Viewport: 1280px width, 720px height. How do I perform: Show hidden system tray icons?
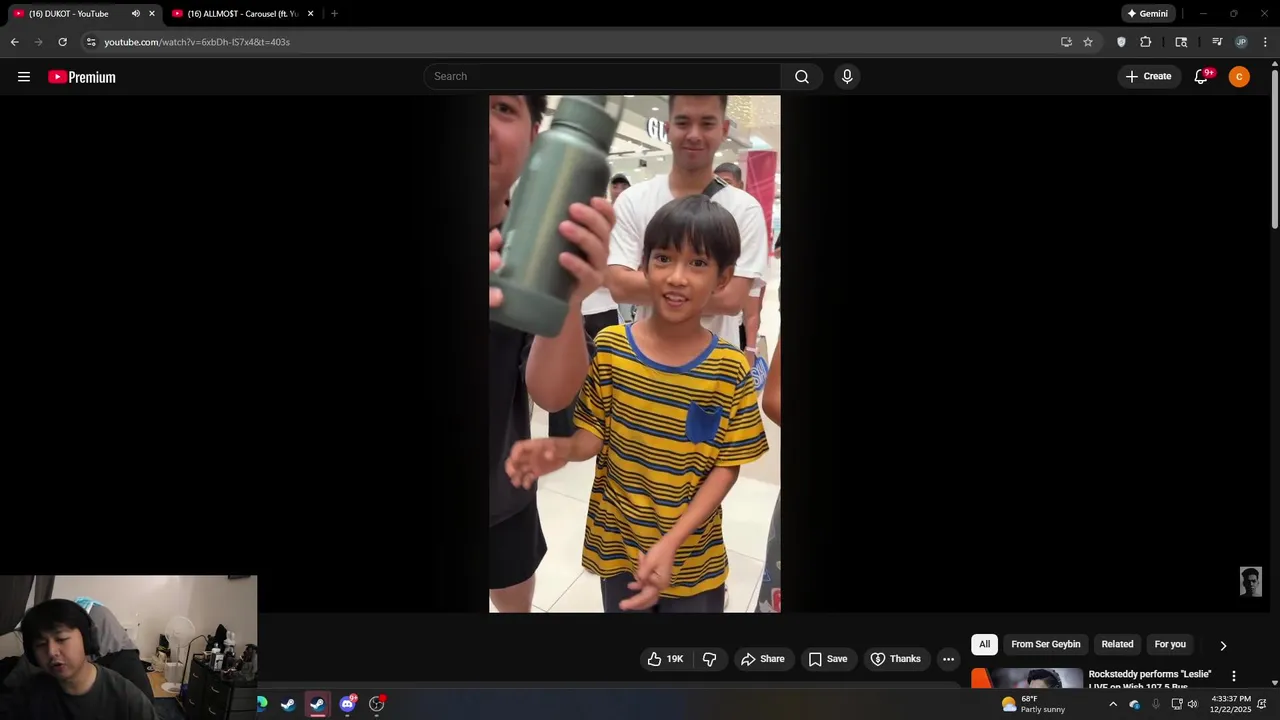(x=1112, y=704)
